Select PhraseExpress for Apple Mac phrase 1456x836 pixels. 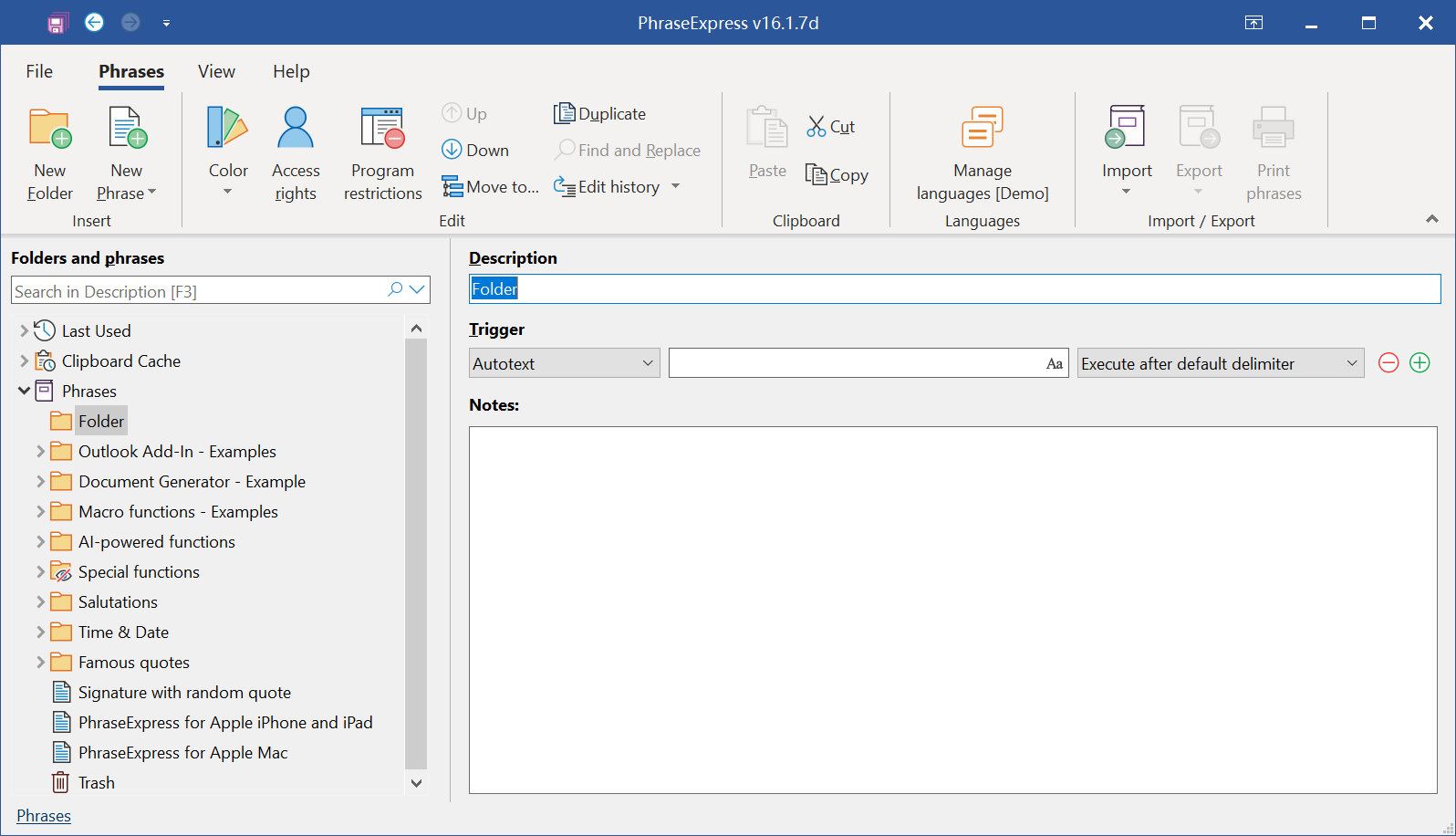[x=182, y=752]
